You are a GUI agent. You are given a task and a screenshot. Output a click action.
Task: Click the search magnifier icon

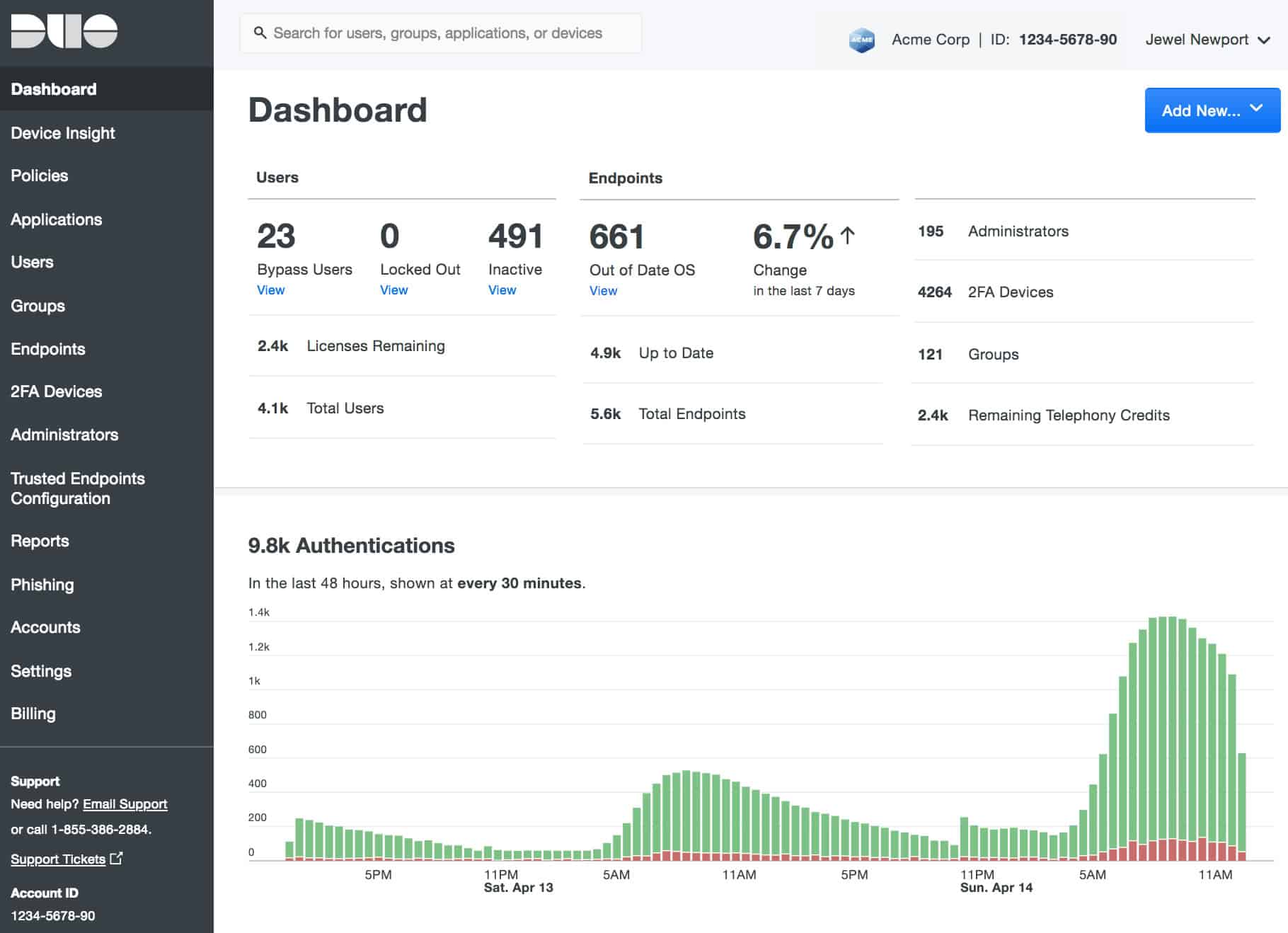260,33
